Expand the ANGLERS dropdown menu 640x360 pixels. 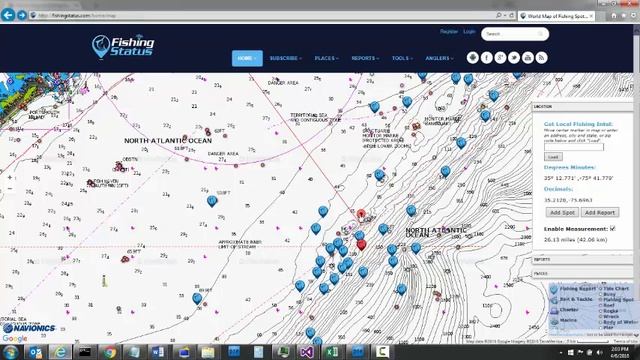click(x=439, y=58)
